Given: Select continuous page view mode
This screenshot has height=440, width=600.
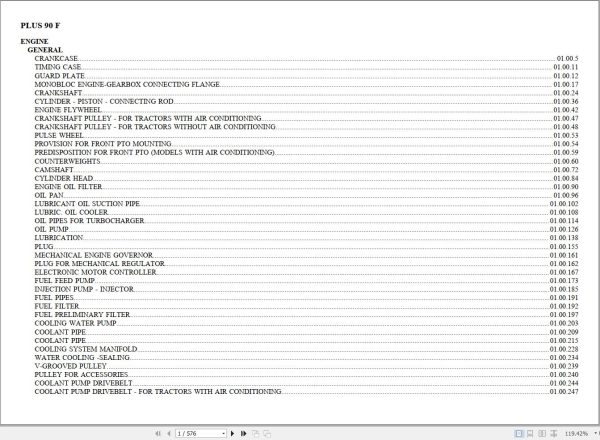Looking at the screenshot, I should pos(530,433).
